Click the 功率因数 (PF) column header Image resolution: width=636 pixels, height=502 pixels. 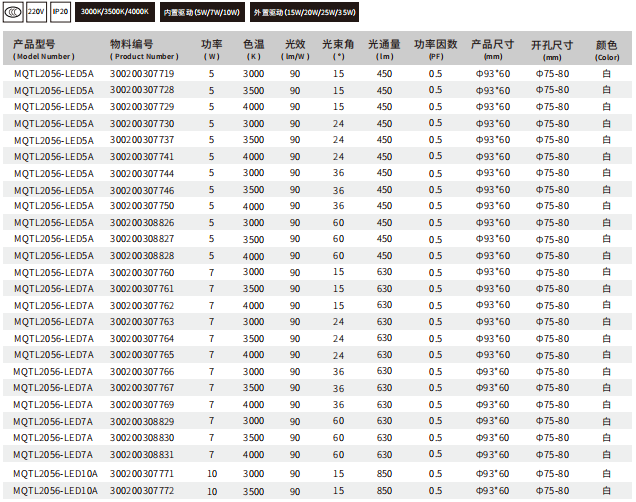click(x=436, y=49)
